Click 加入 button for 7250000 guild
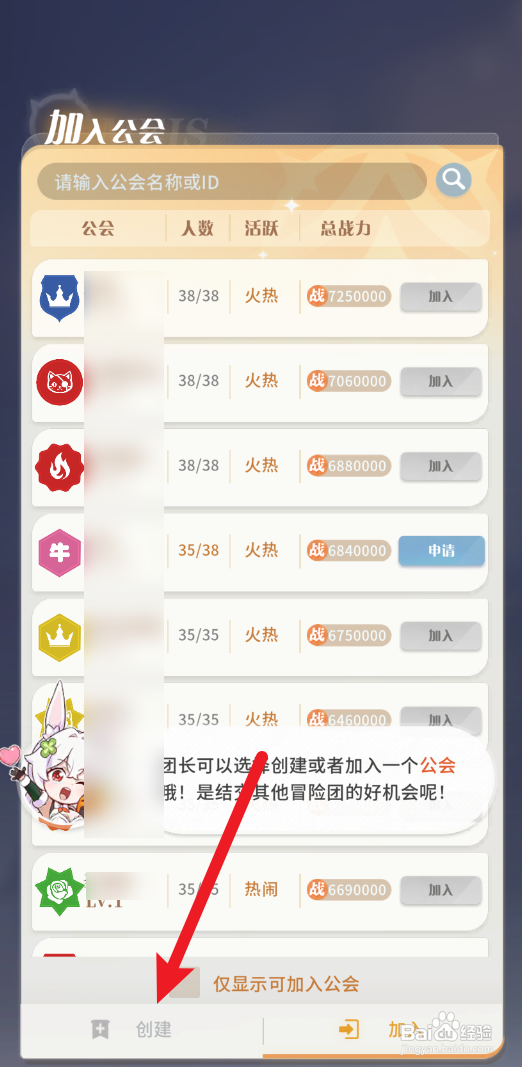The image size is (522, 1067). pos(441,297)
